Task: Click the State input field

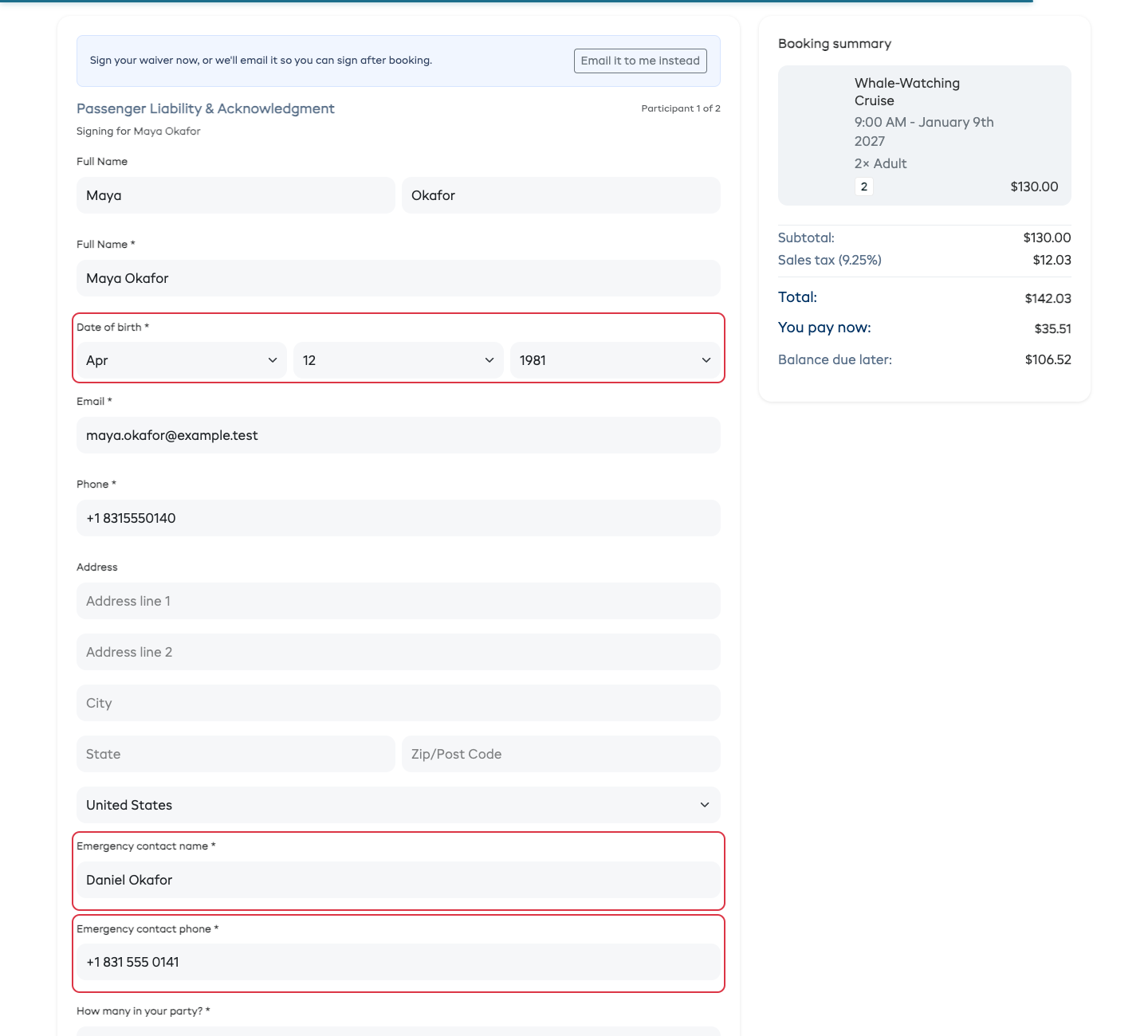Action: point(236,754)
